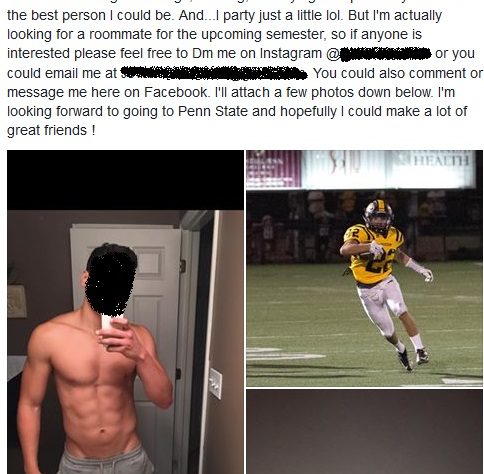Open the football player photo
This screenshot has height=474, width=484.
coord(364,268)
